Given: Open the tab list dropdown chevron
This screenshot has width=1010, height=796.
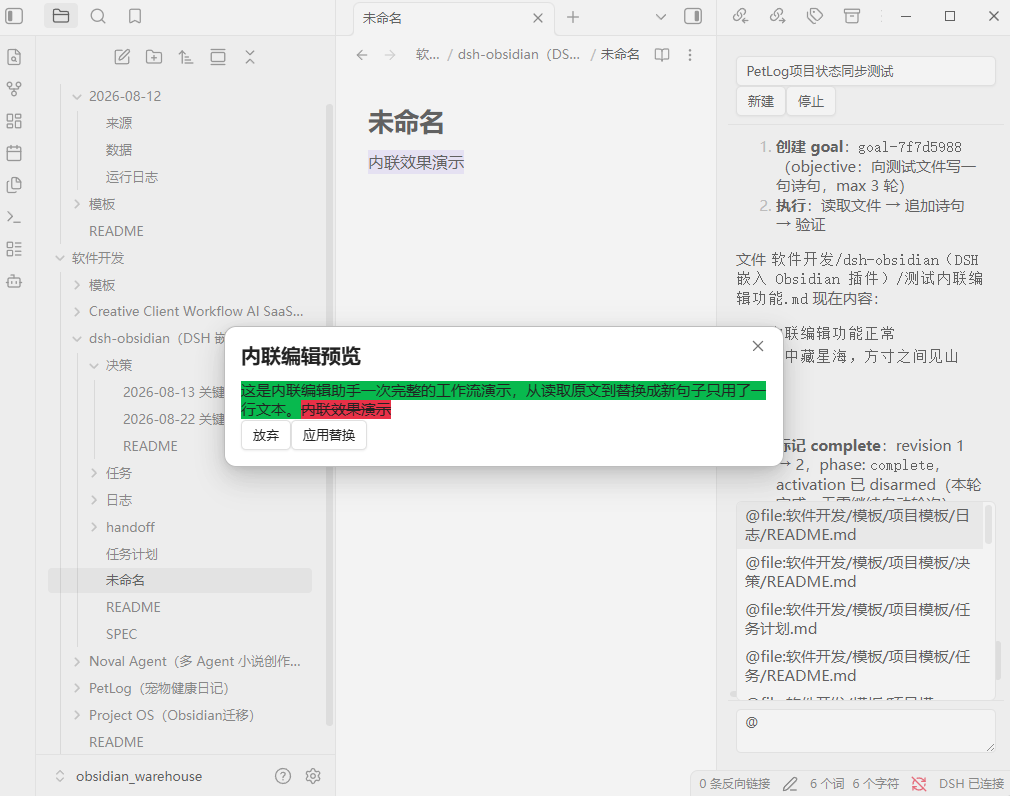Looking at the screenshot, I should pyautogui.click(x=661, y=17).
